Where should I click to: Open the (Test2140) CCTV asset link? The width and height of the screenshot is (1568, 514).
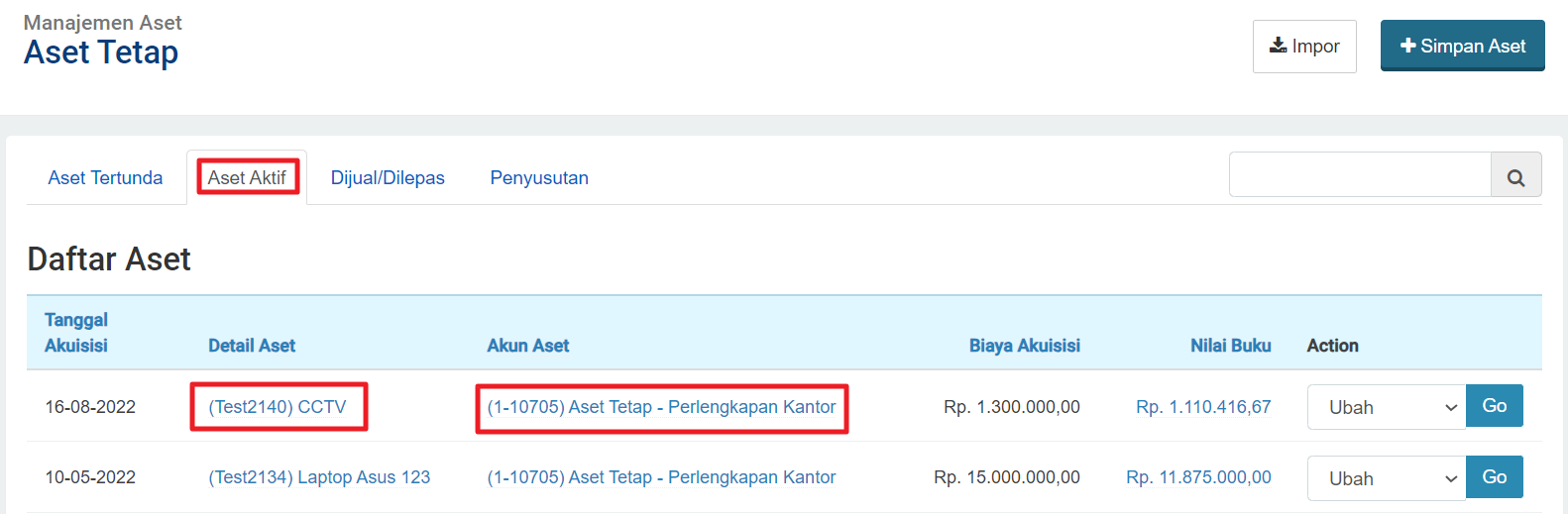coord(278,407)
